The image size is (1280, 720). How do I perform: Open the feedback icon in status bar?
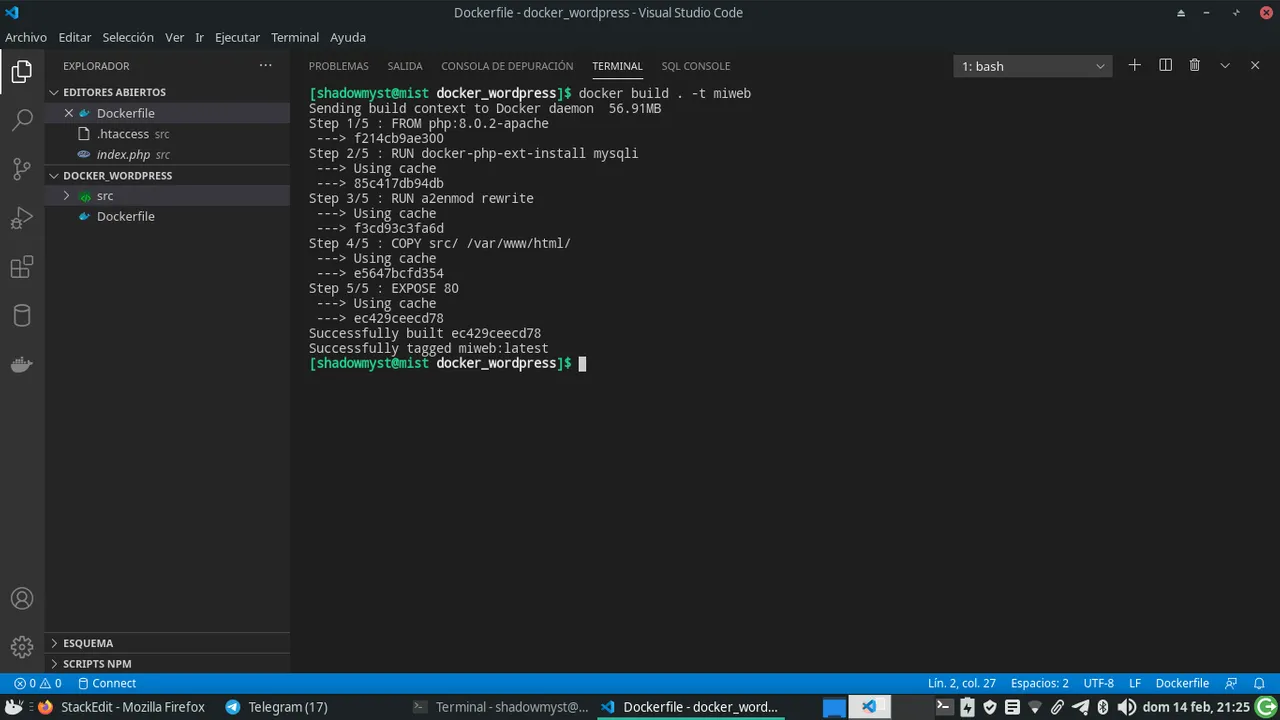pyautogui.click(x=1232, y=683)
